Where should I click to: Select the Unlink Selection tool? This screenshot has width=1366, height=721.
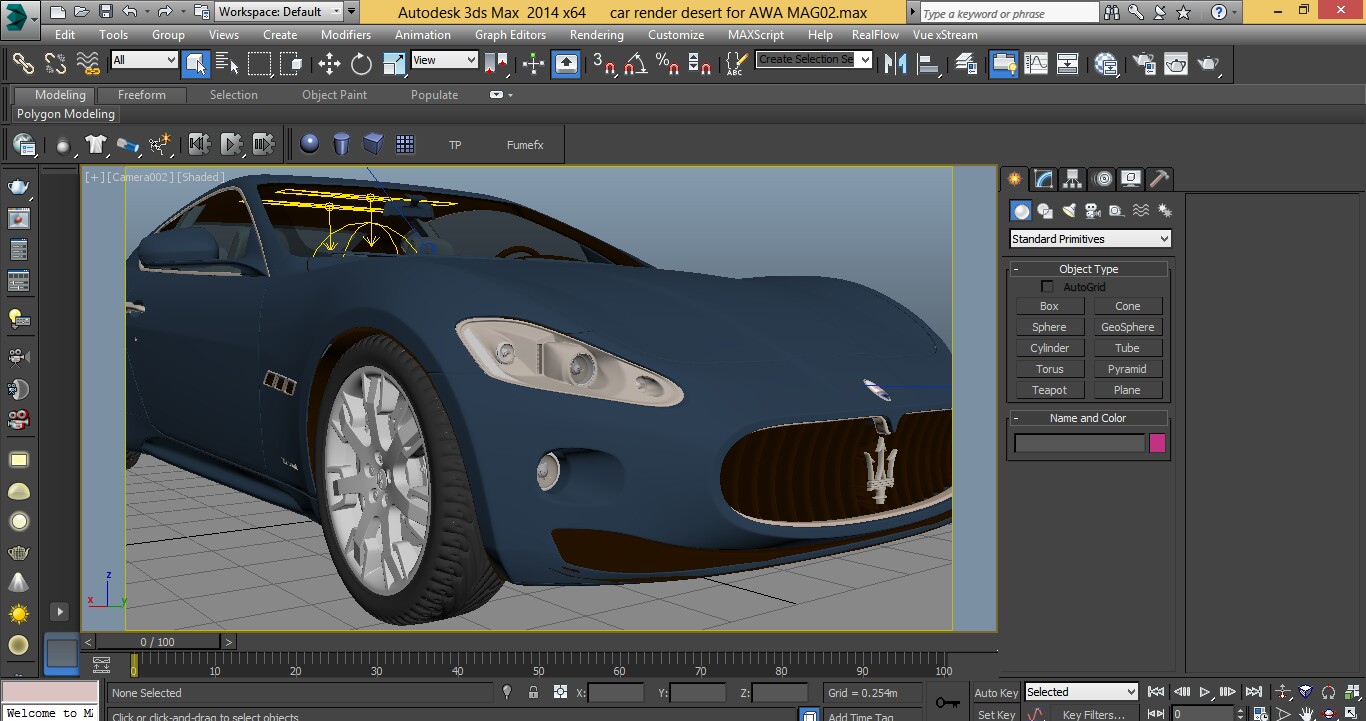[x=56, y=63]
